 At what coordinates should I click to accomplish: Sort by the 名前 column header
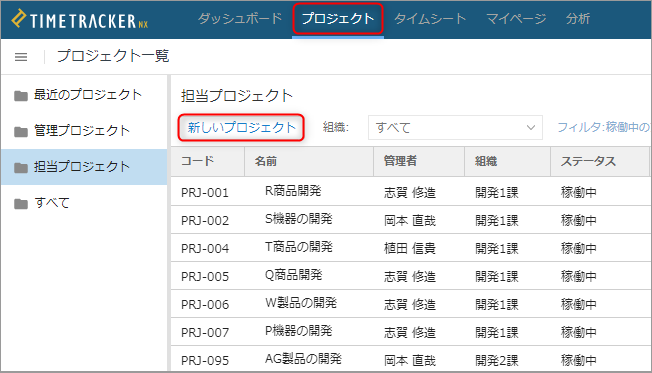[x=309, y=161]
